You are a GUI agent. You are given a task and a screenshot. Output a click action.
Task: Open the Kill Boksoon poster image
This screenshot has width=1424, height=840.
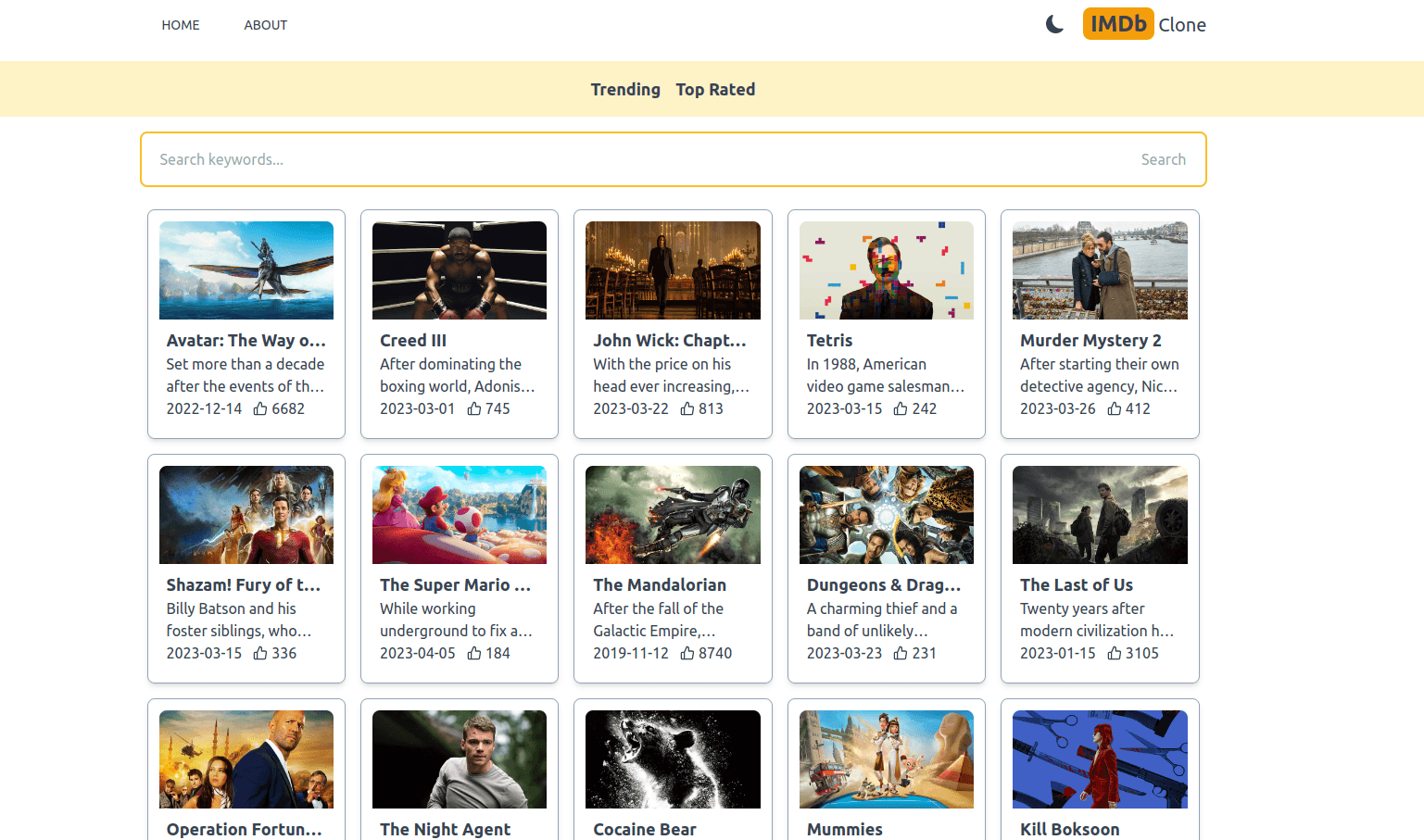point(1100,759)
